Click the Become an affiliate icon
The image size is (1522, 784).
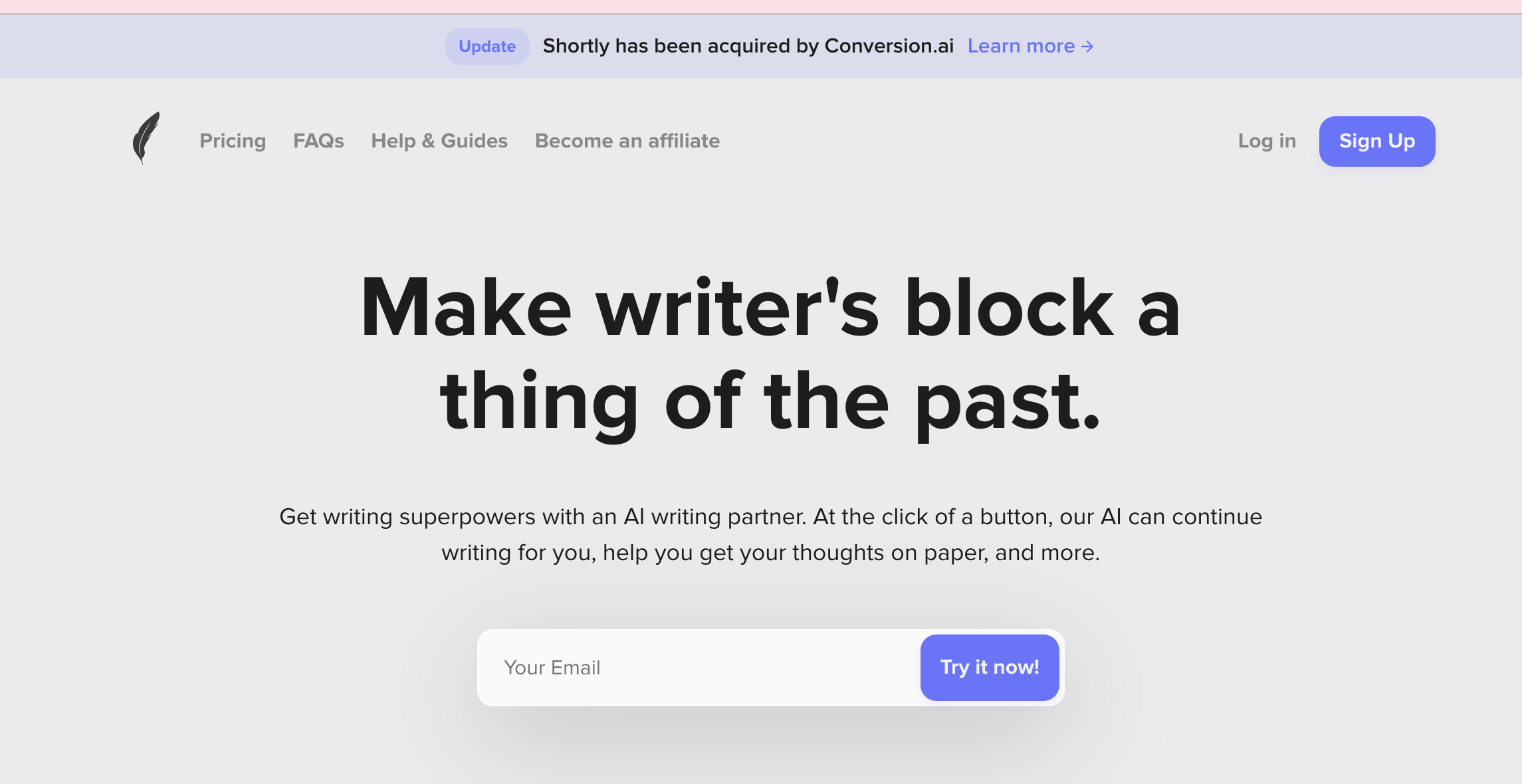(627, 140)
